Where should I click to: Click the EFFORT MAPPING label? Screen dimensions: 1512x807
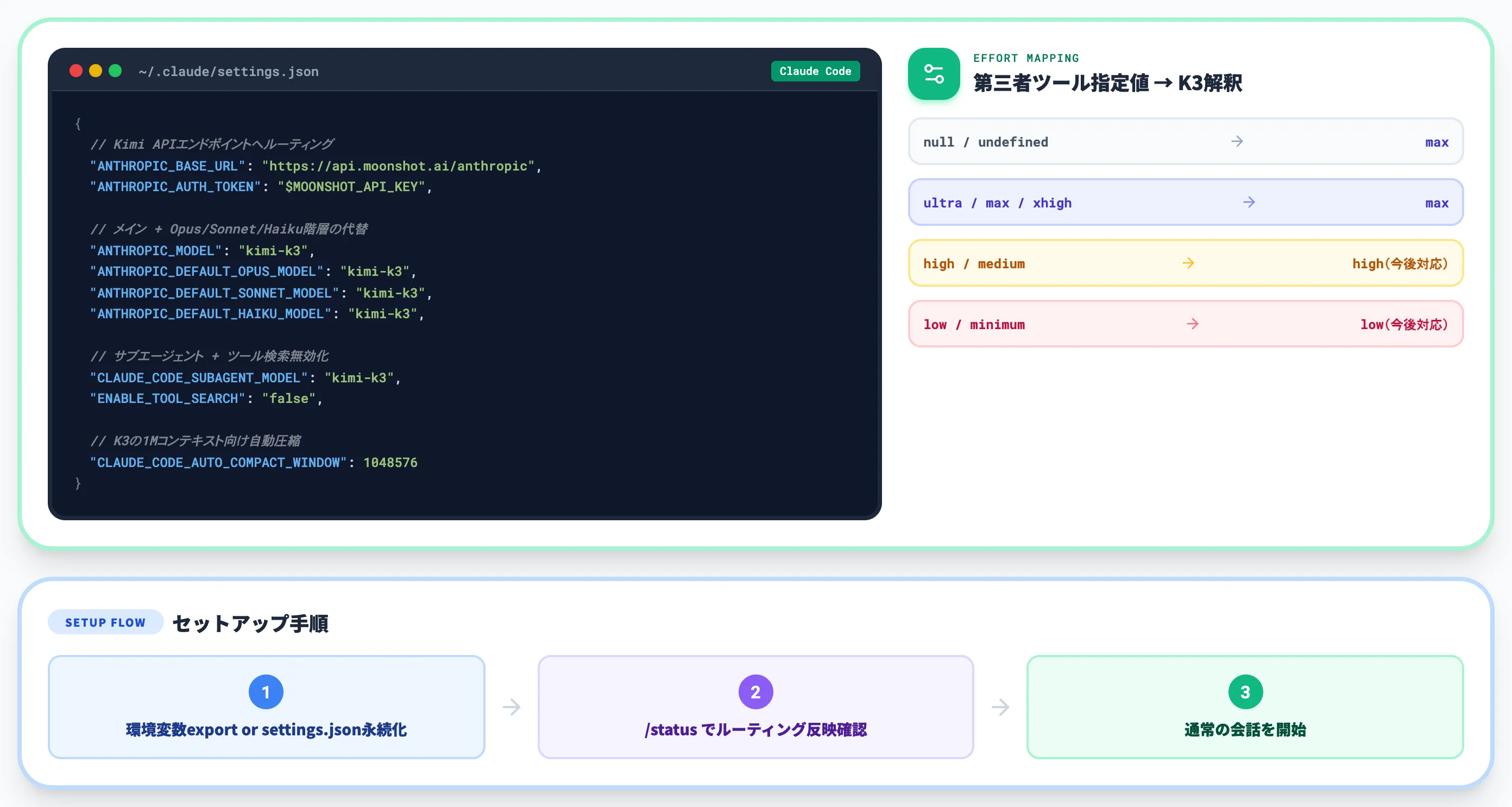click(x=1026, y=58)
